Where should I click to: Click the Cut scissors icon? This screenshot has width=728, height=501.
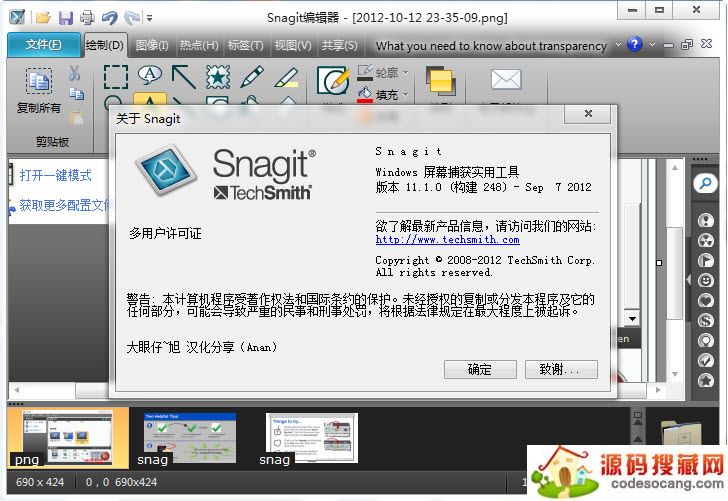tap(76, 73)
